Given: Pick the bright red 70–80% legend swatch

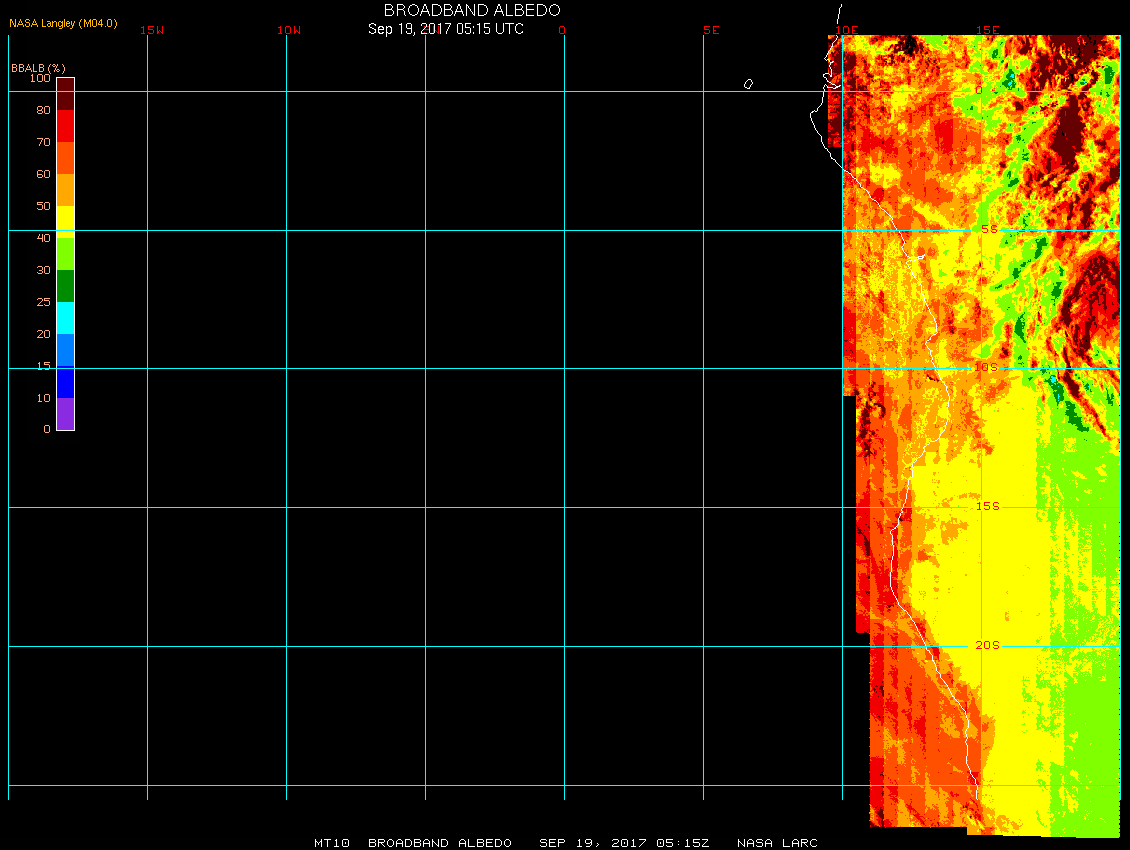Looking at the screenshot, I should 65,126.
